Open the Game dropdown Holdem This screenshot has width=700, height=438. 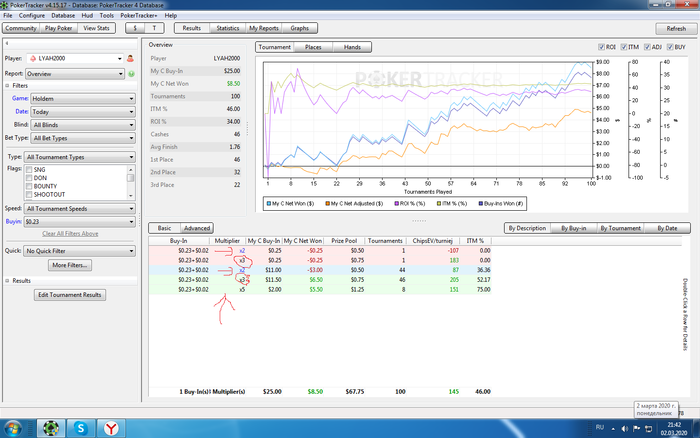click(83, 99)
